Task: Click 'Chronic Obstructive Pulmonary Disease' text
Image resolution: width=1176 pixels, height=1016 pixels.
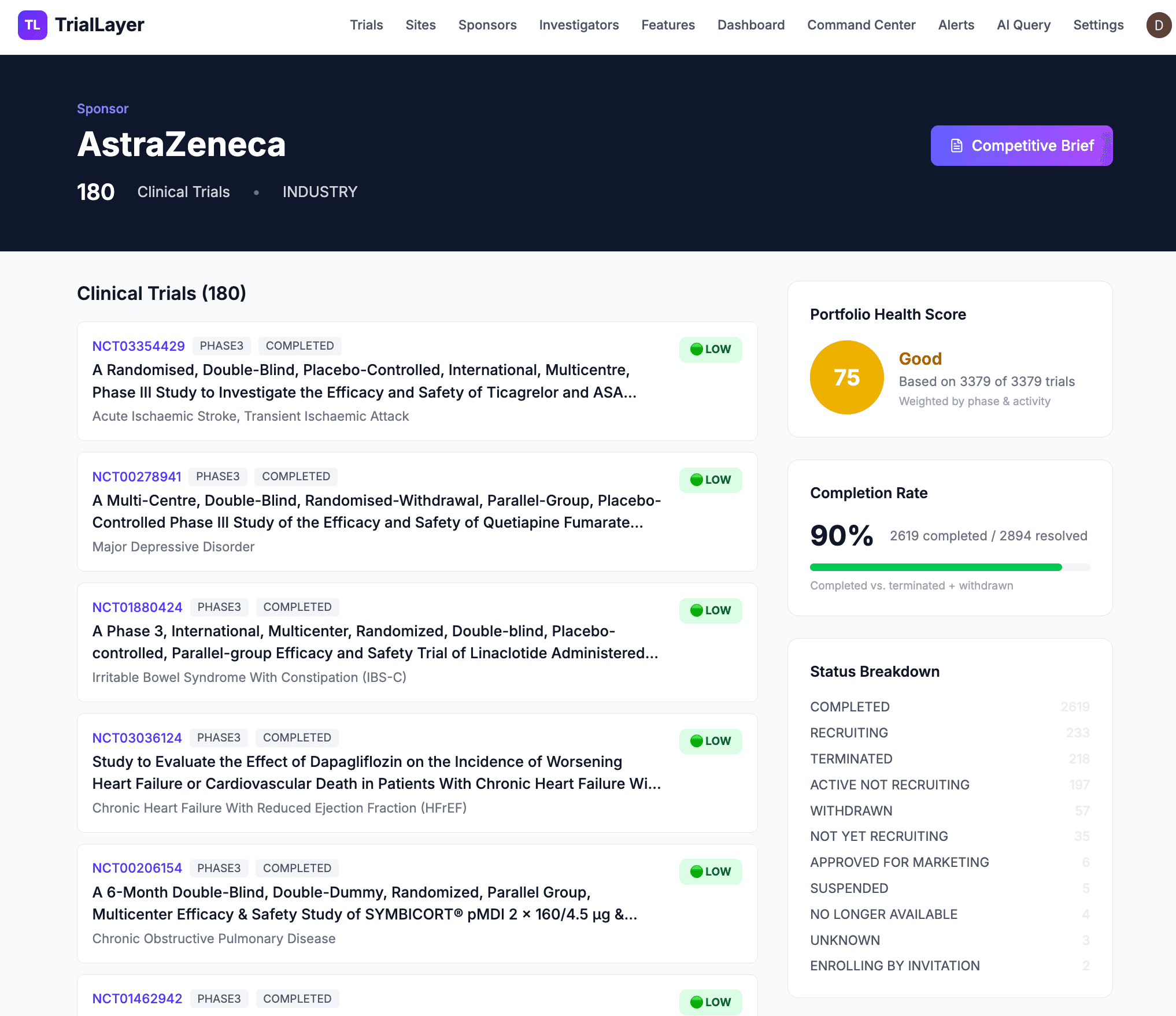Action: pyautogui.click(x=214, y=939)
